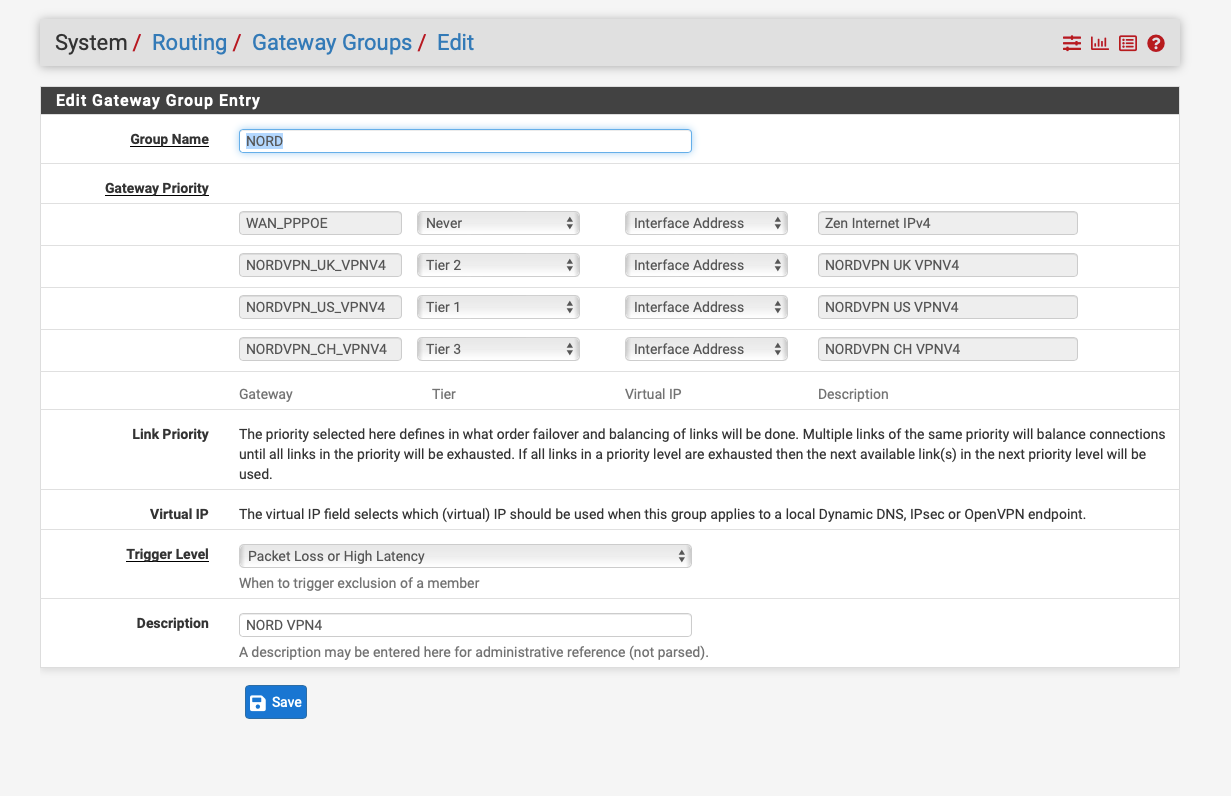Open Virtual IP dropdown in WAN_PPPOE row
Viewport: 1231px width, 796px height.
click(706, 223)
